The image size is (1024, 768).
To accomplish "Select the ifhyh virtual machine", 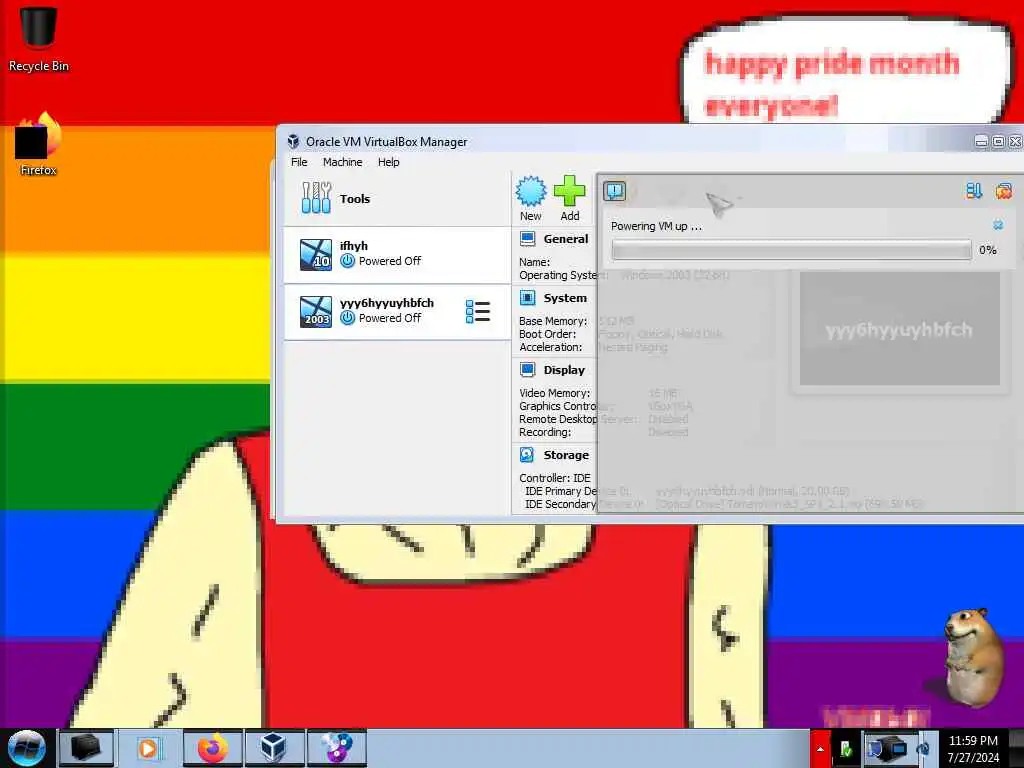I will tap(396, 255).
